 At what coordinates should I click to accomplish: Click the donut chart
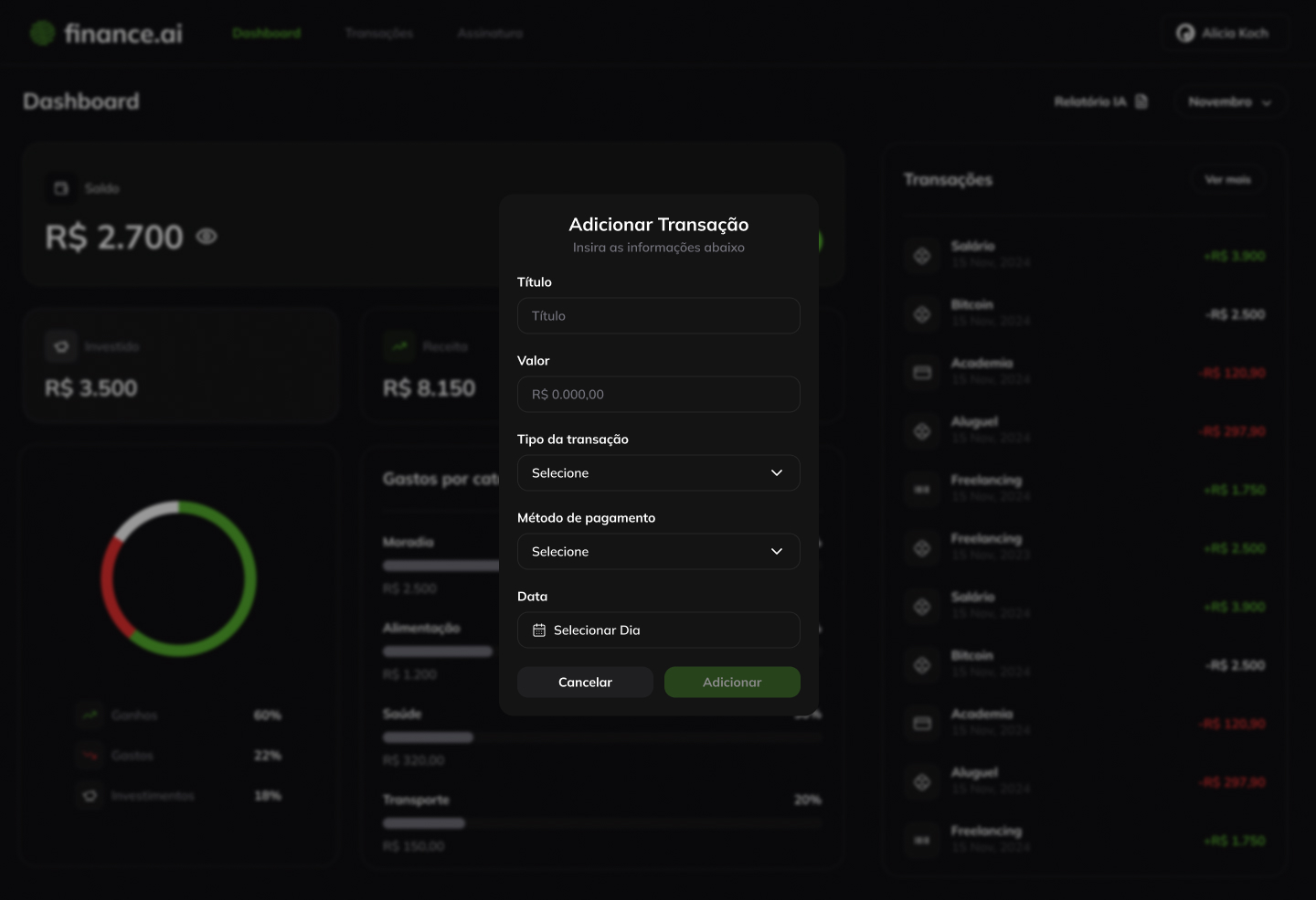[x=179, y=577]
